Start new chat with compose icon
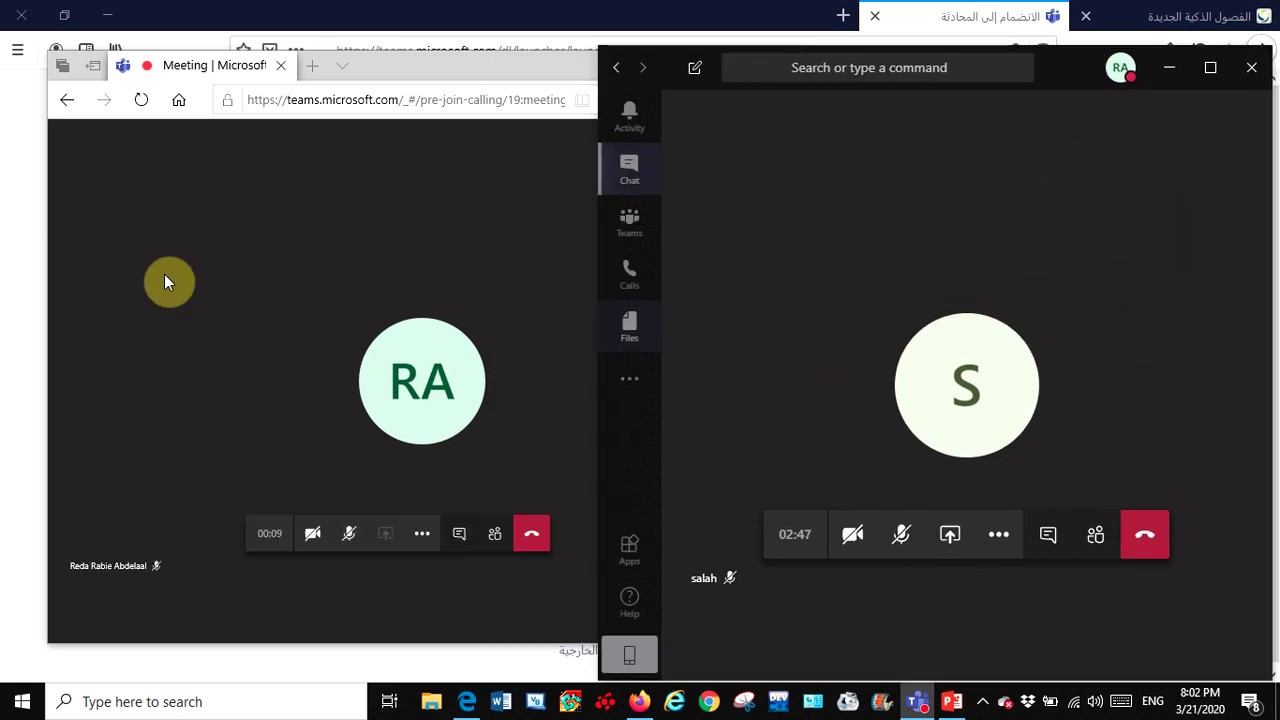This screenshot has width=1280, height=720. tap(695, 68)
